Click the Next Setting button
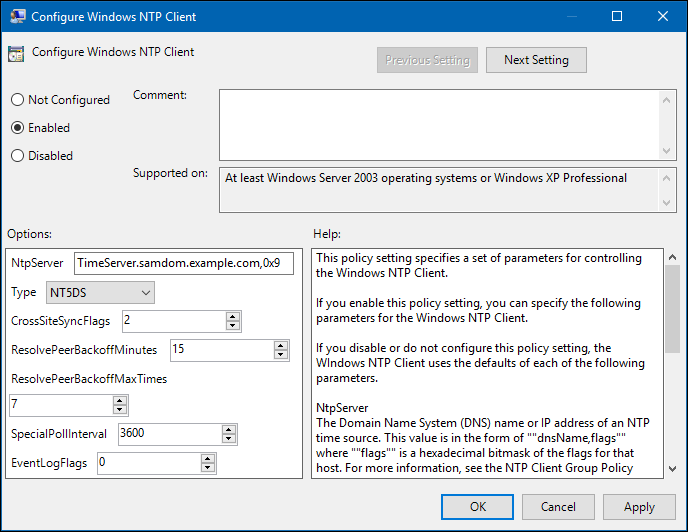The width and height of the screenshot is (688, 532). [x=536, y=60]
